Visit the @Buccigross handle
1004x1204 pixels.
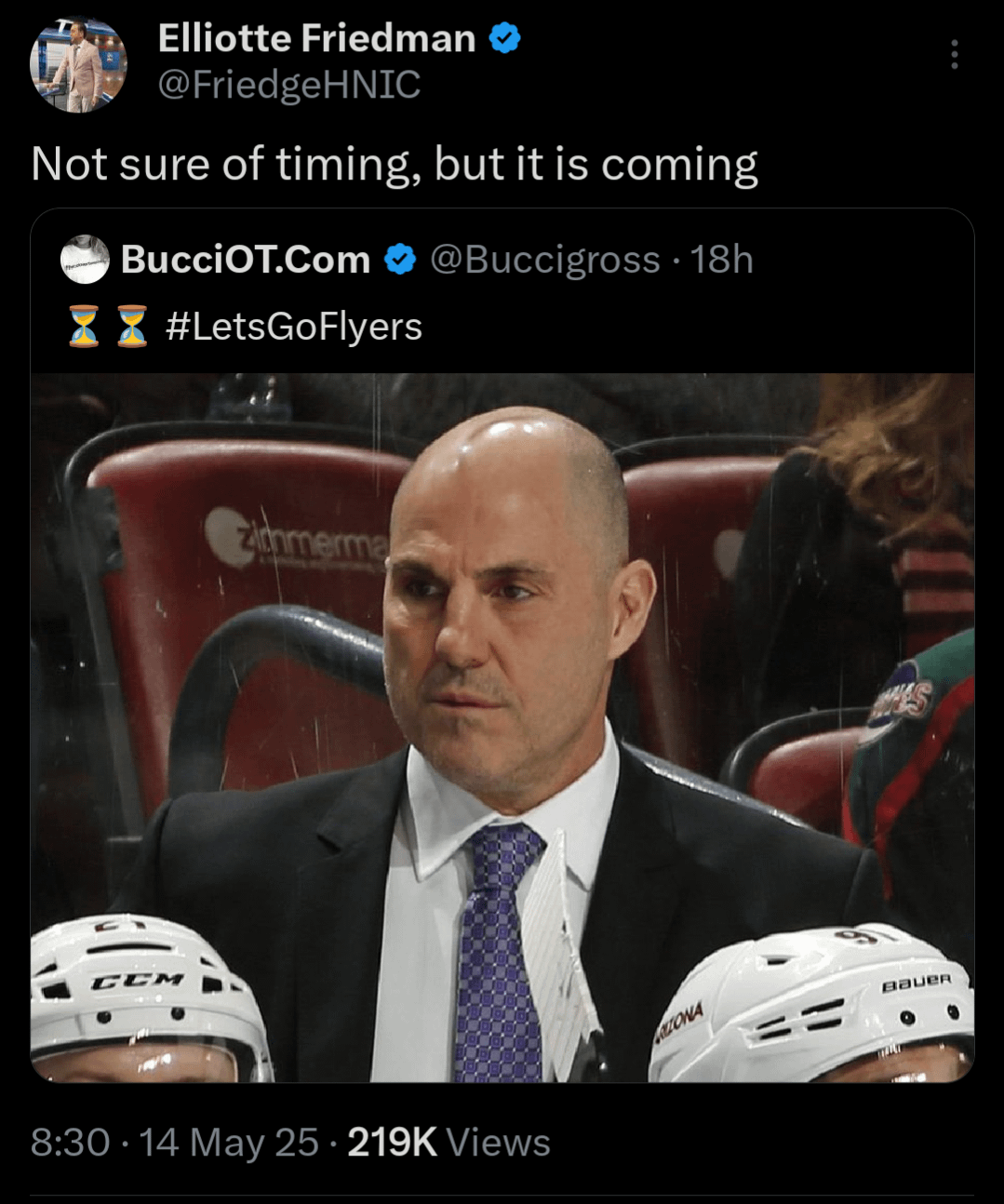point(544,260)
